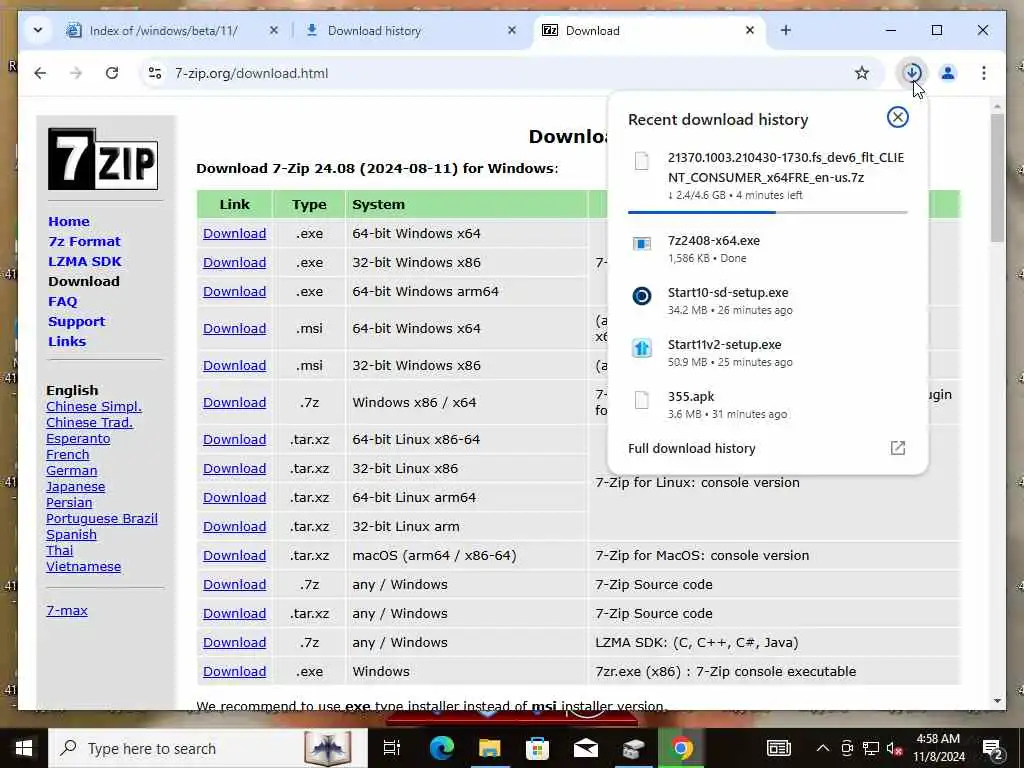Open Task View on the taskbar

392,748
